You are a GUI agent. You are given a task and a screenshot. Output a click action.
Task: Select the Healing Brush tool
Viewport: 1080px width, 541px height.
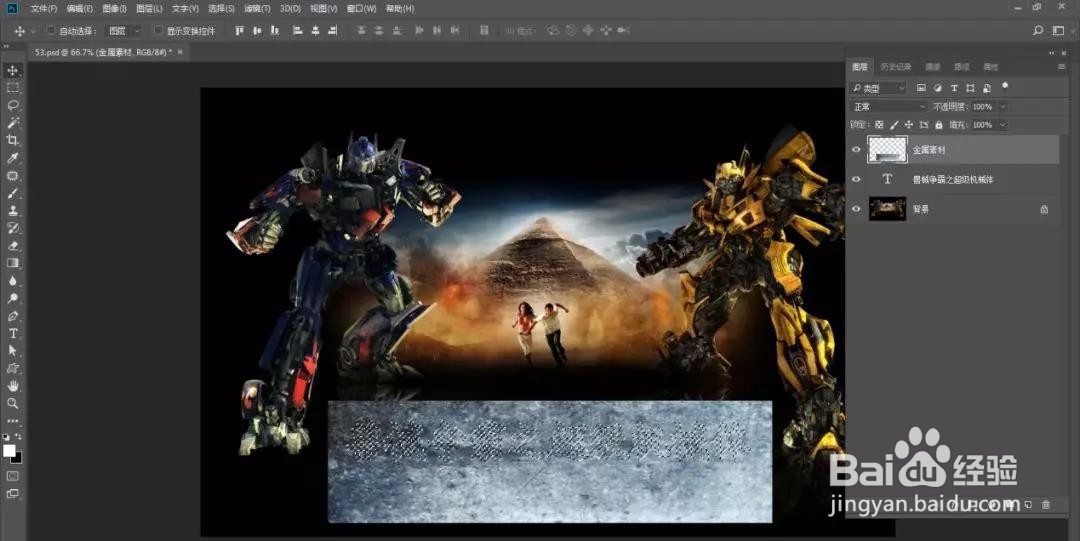12,176
